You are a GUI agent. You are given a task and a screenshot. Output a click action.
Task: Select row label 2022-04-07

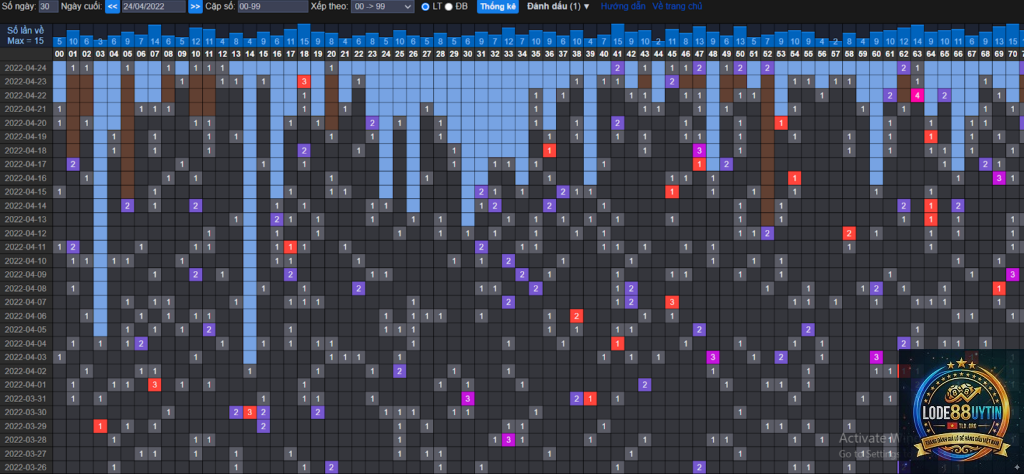(26, 302)
